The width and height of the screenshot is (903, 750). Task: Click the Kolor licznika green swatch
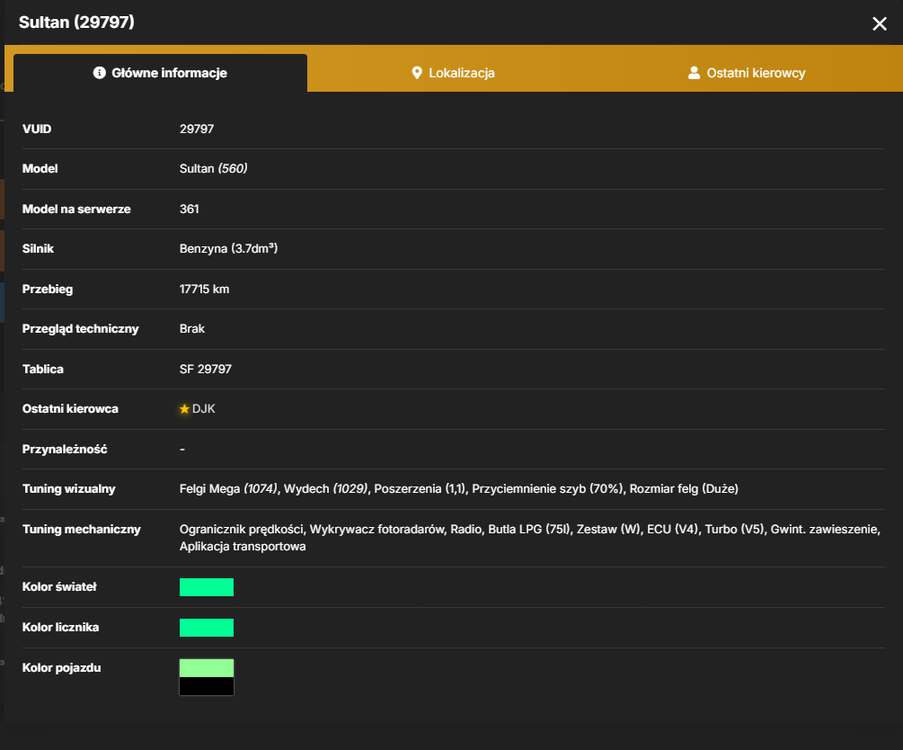point(207,628)
